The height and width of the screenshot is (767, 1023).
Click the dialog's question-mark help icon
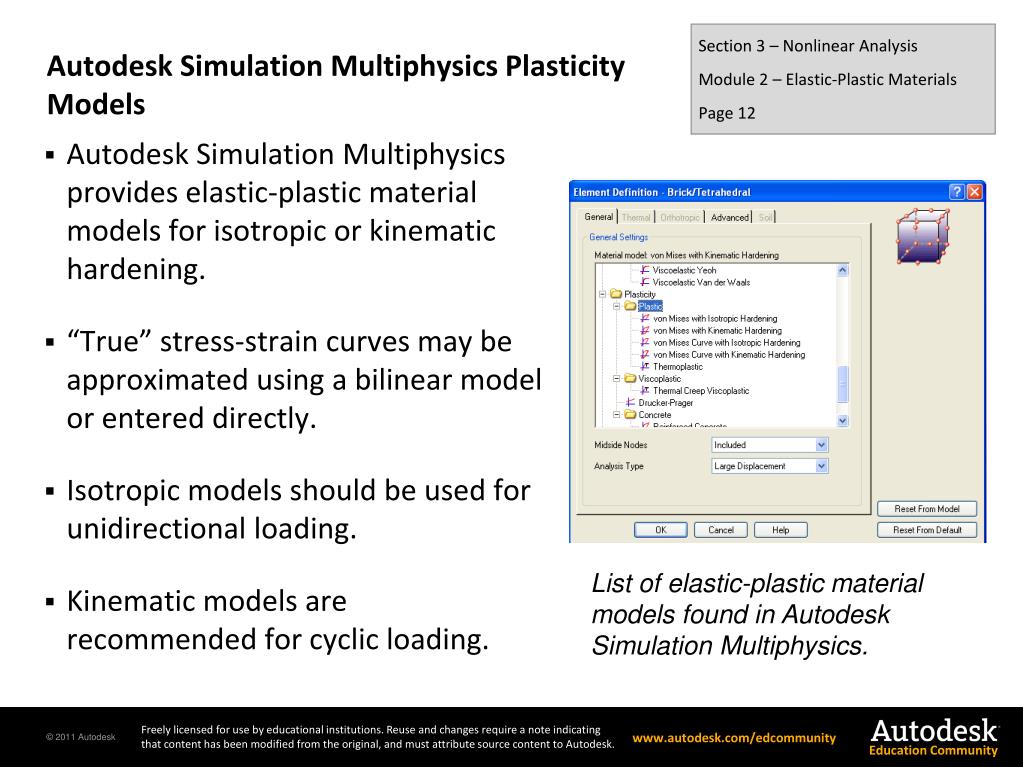956,192
